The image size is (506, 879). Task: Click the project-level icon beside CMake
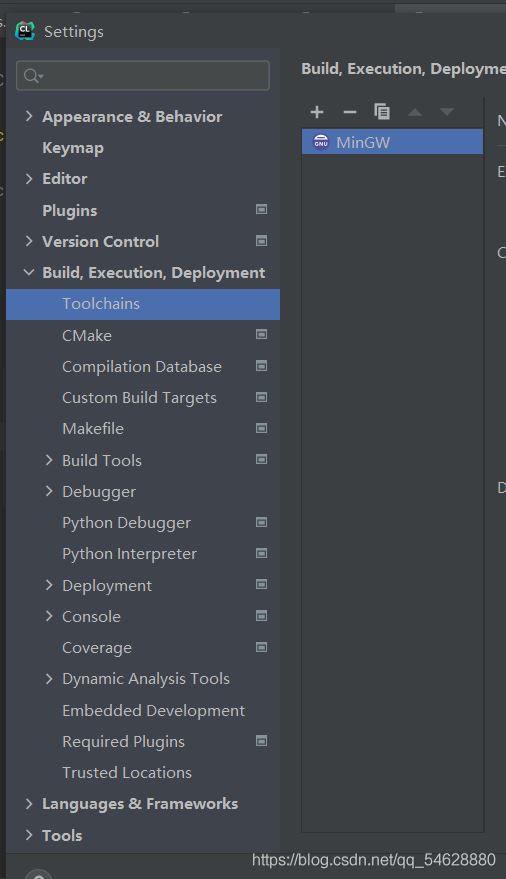[261, 334]
